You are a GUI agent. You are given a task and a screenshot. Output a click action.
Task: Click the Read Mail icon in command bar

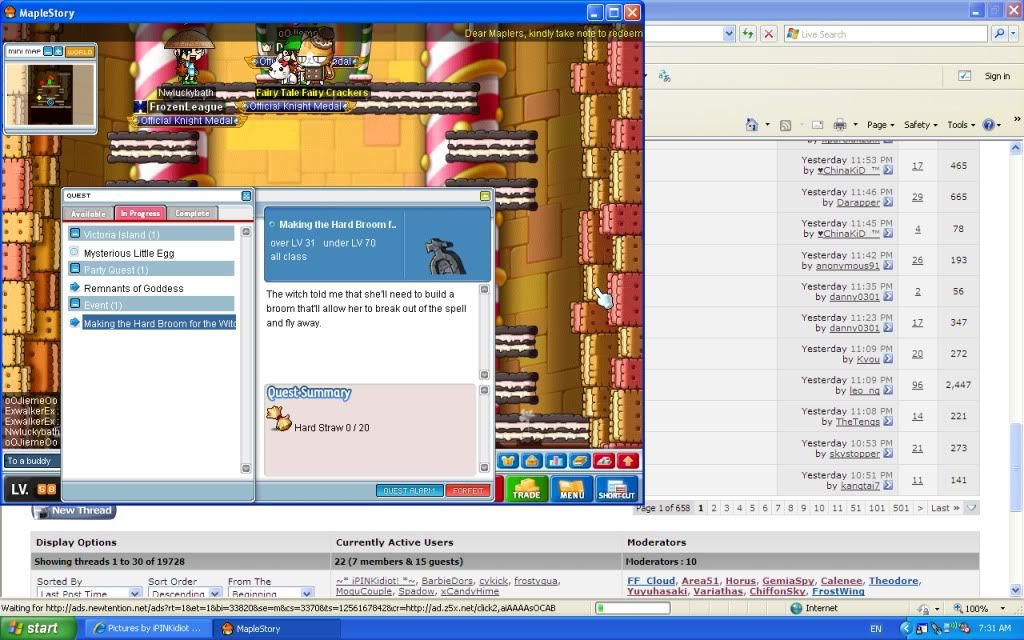click(x=817, y=125)
